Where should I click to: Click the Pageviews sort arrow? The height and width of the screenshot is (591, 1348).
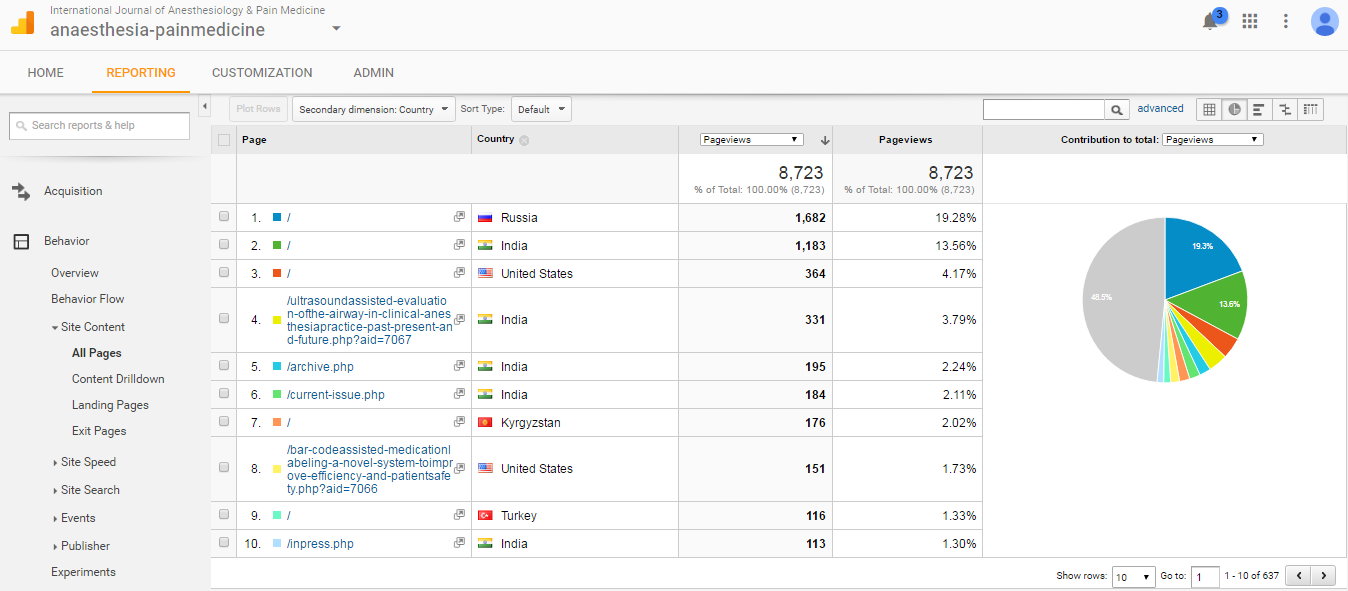point(825,140)
